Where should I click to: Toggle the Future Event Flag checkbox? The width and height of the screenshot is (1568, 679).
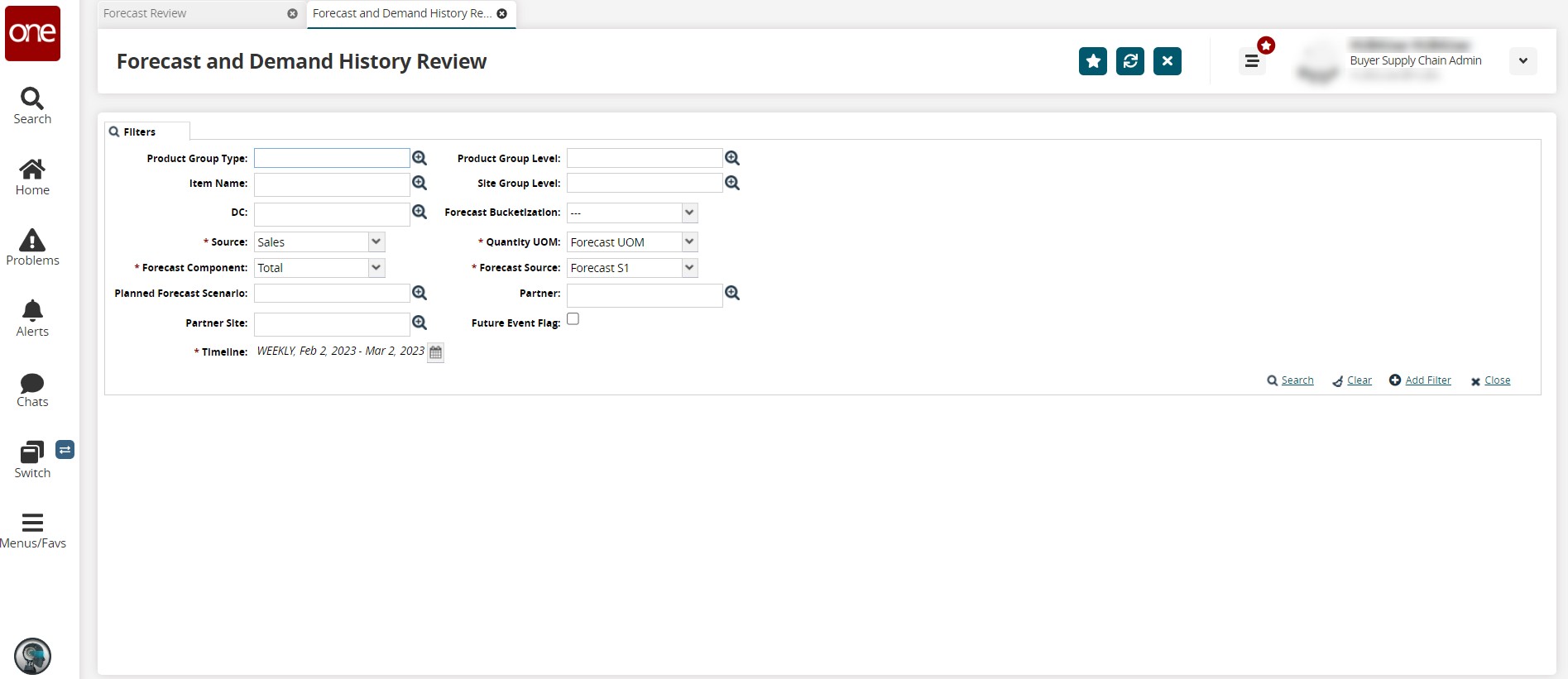tap(573, 319)
